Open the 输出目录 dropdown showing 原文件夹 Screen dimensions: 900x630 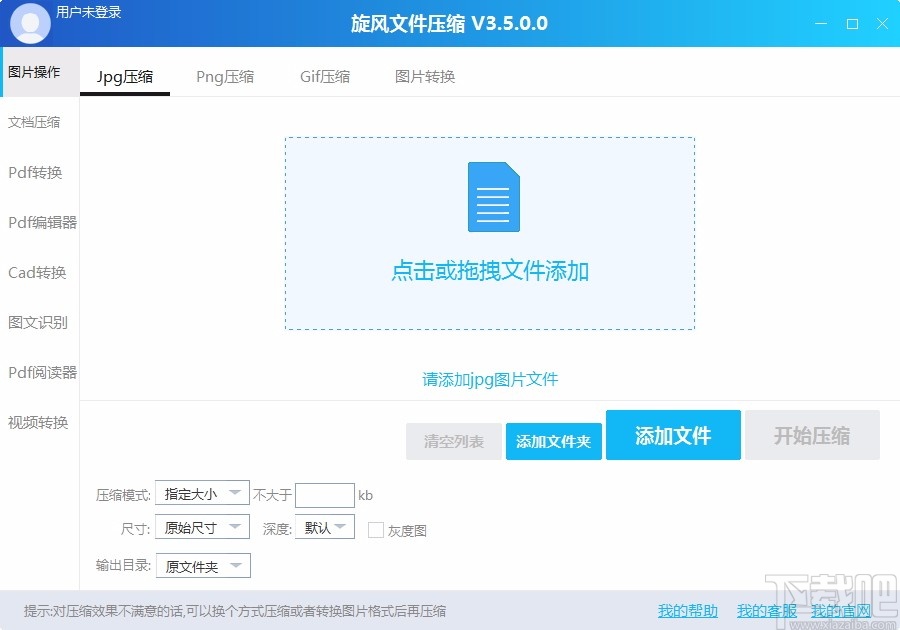(202, 565)
